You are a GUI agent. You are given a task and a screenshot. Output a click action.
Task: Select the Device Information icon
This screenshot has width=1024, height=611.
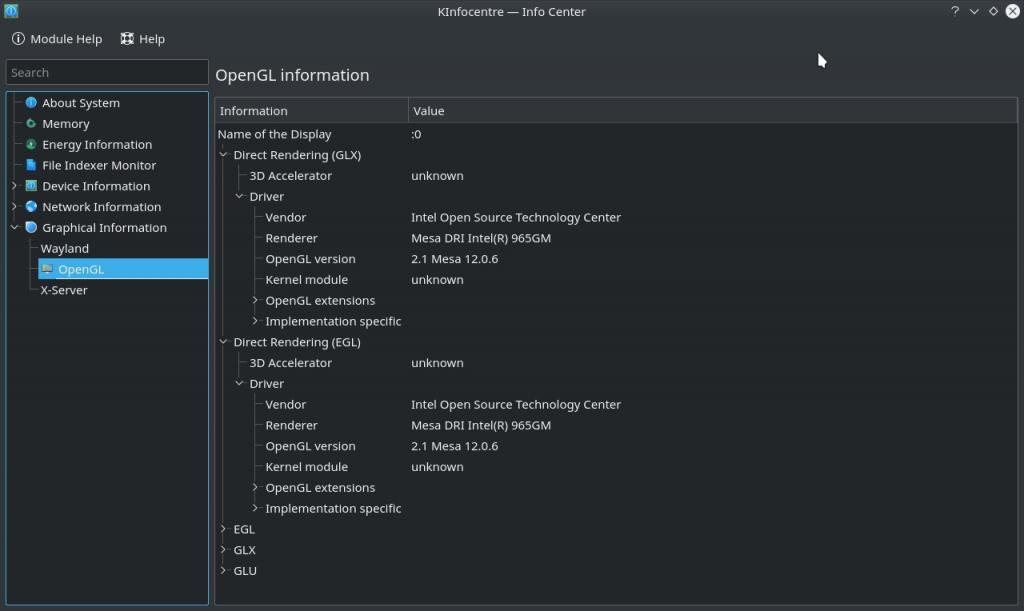point(31,186)
